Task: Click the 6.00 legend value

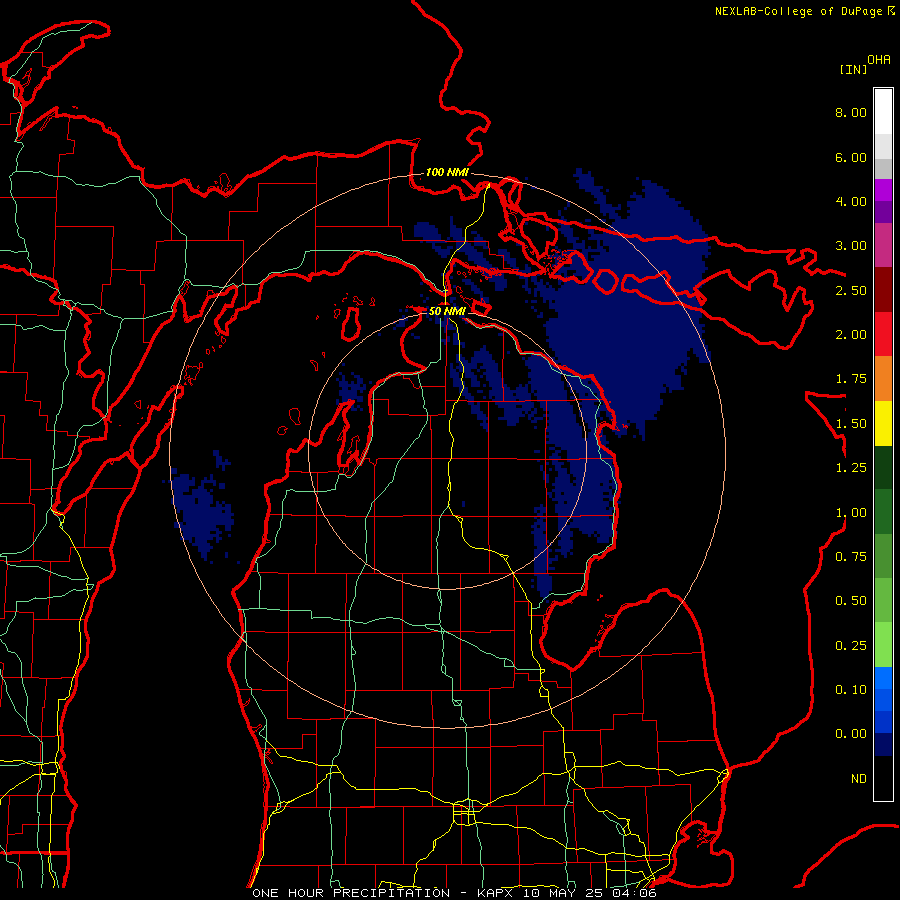Action: 851,157
